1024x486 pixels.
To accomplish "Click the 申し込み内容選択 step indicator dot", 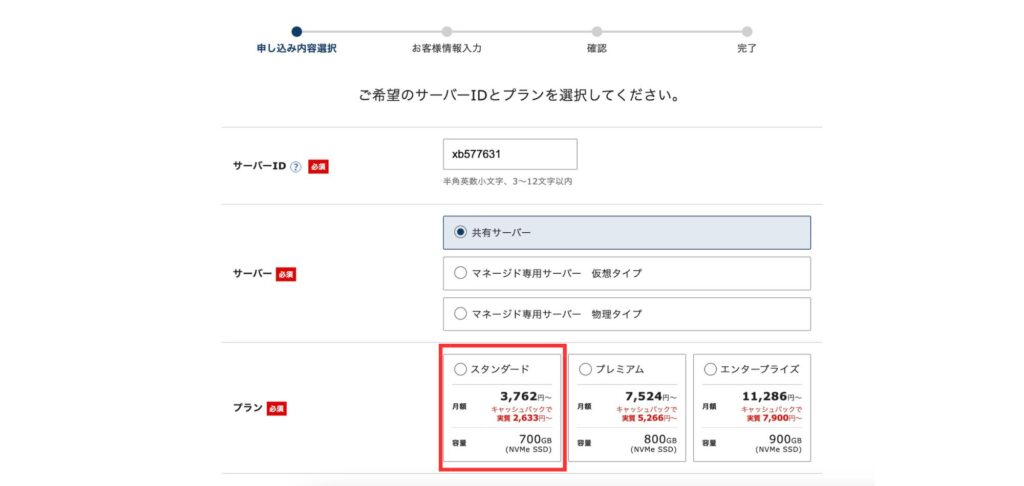I will 296,31.
